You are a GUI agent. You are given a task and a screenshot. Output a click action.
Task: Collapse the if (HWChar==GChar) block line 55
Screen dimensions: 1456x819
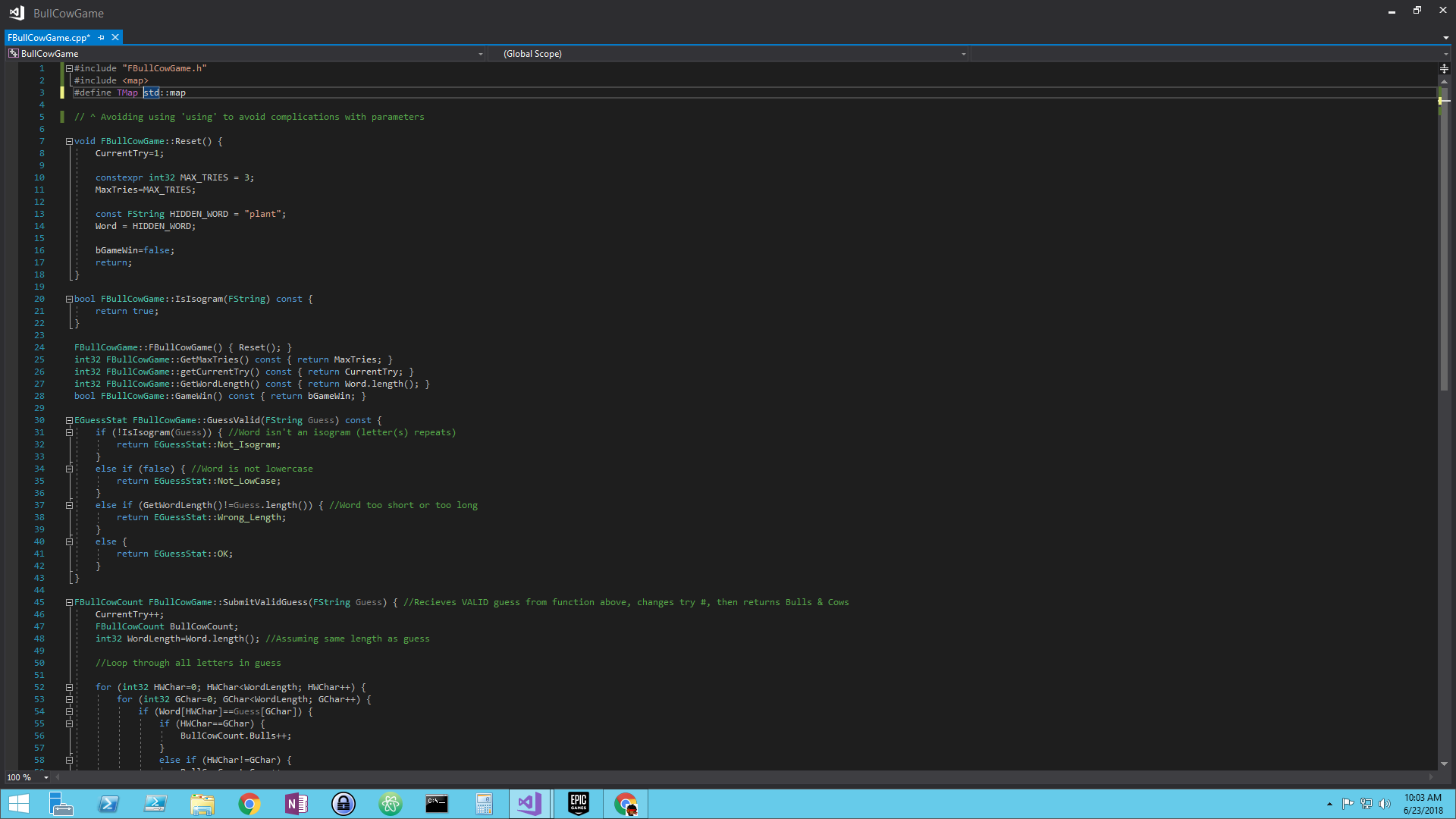(69, 723)
